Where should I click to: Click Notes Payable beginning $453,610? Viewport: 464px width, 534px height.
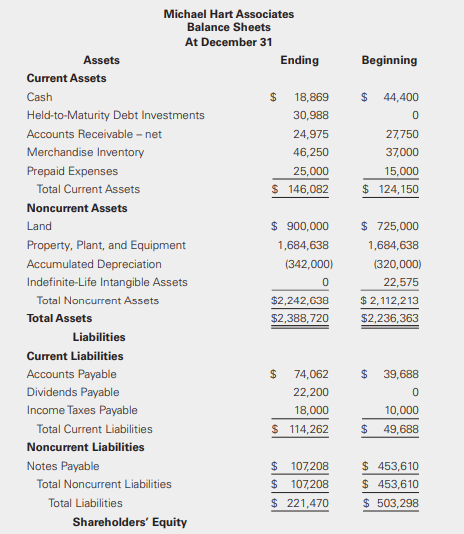point(390,466)
